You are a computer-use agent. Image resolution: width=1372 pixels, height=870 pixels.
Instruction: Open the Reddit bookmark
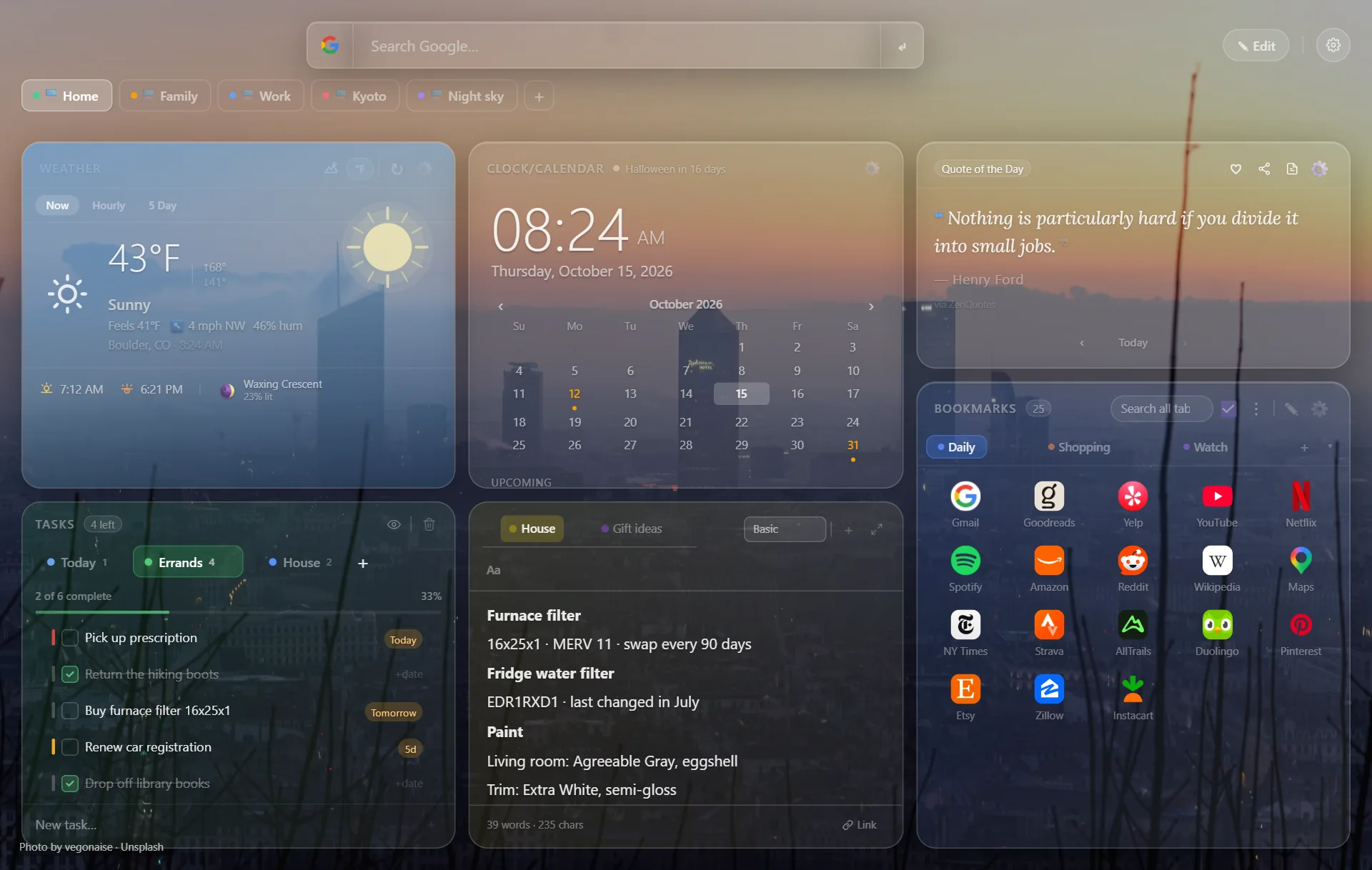click(1133, 569)
